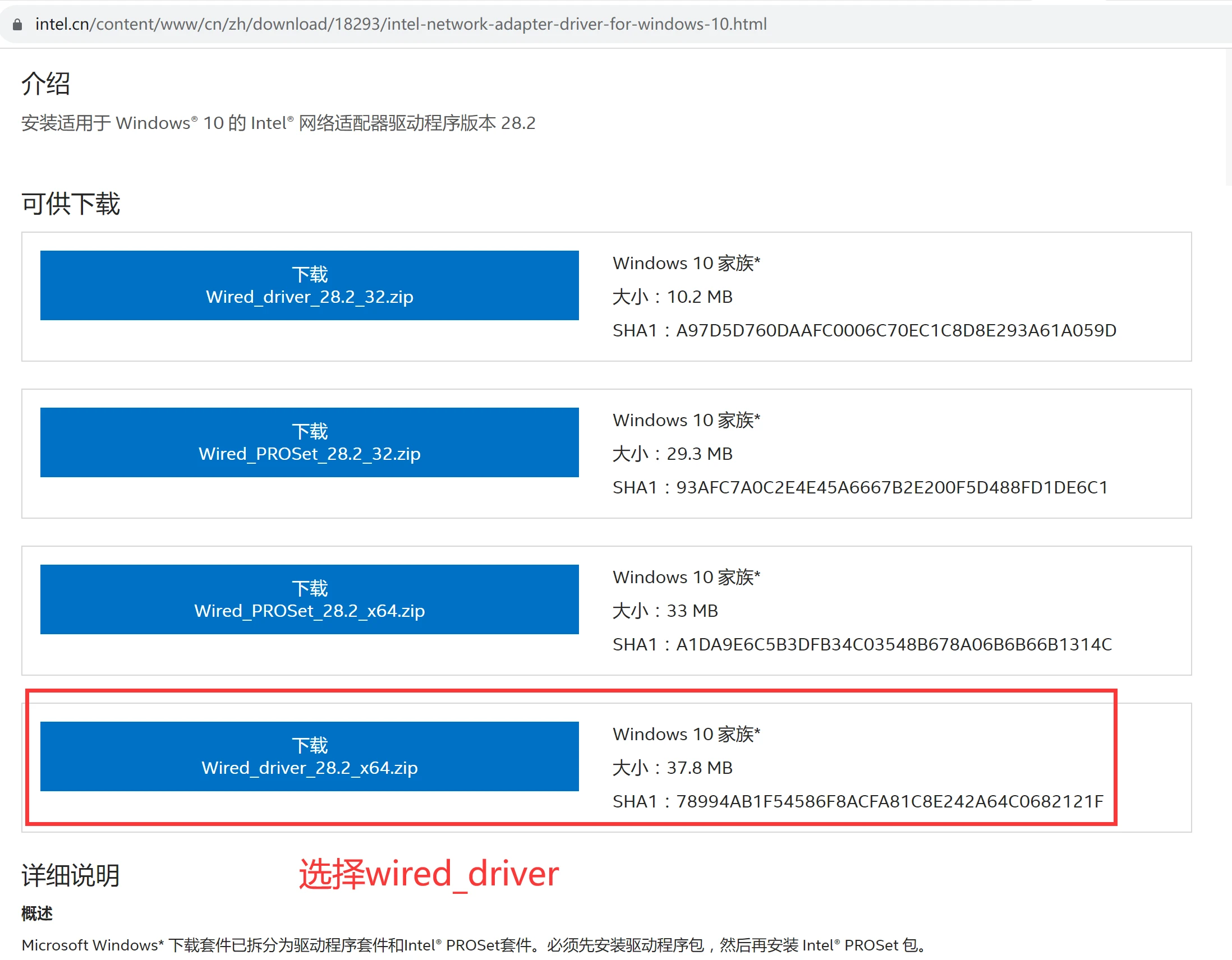Download Wired_driver_28.2_x64.zip
The width and height of the screenshot is (1232, 960).
click(x=309, y=756)
